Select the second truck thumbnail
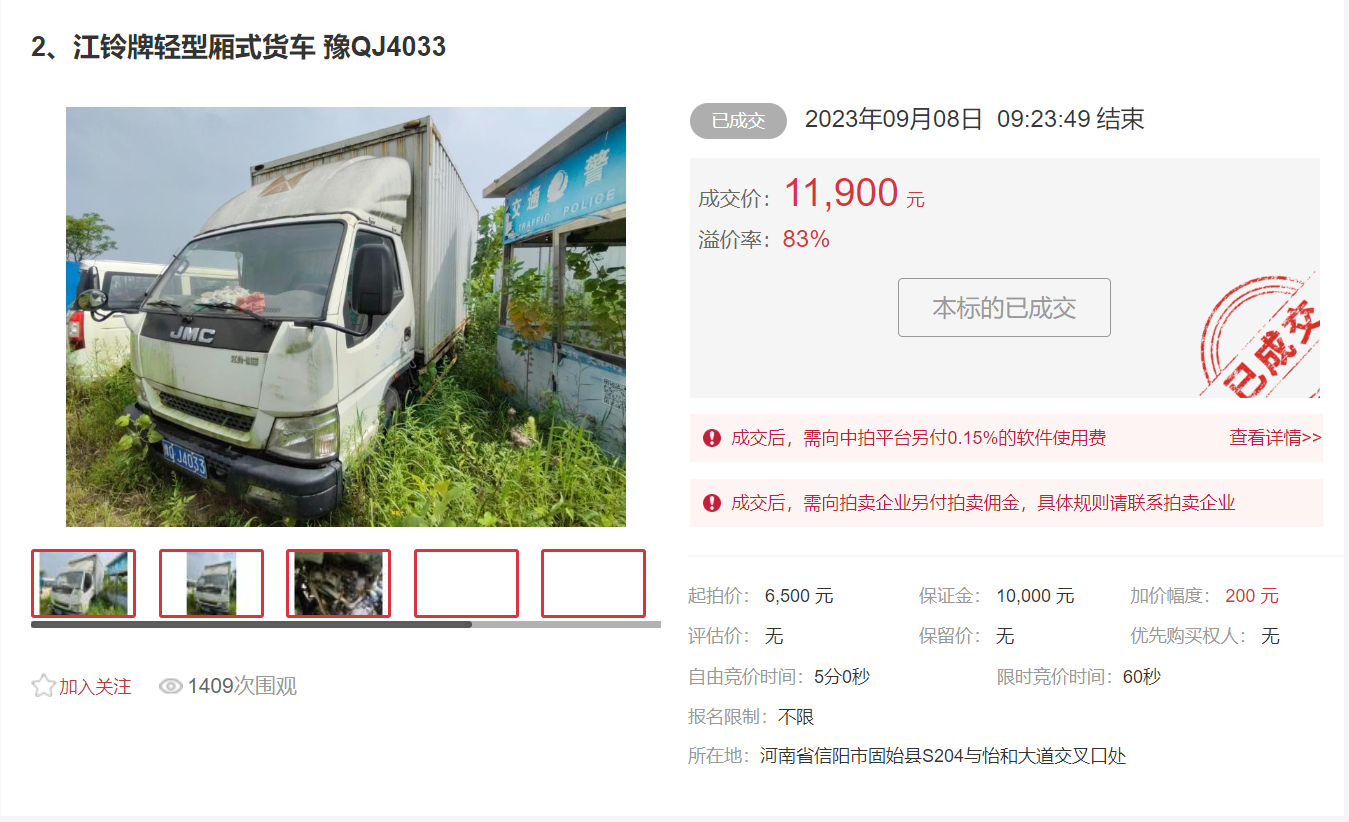This screenshot has height=822, width=1349. coord(211,583)
